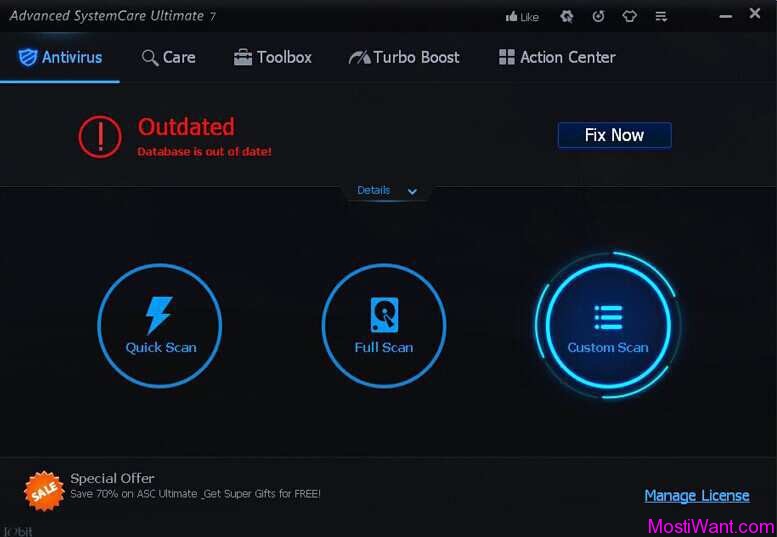777x537 pixels.
Task: Click the red Outdated warning icon
Action: click(x=100, y=137)
